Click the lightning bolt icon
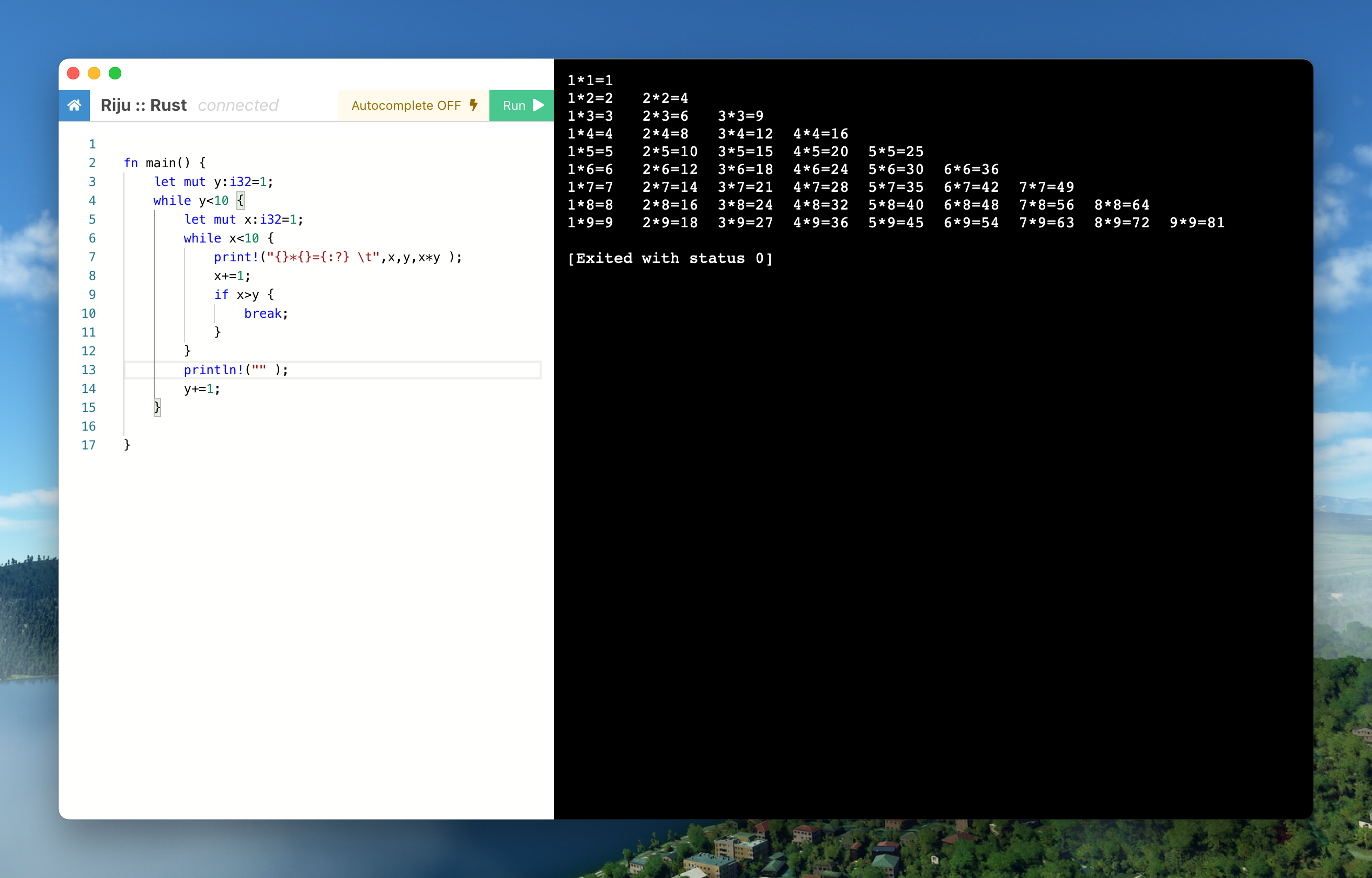 (x=473, y=105)
